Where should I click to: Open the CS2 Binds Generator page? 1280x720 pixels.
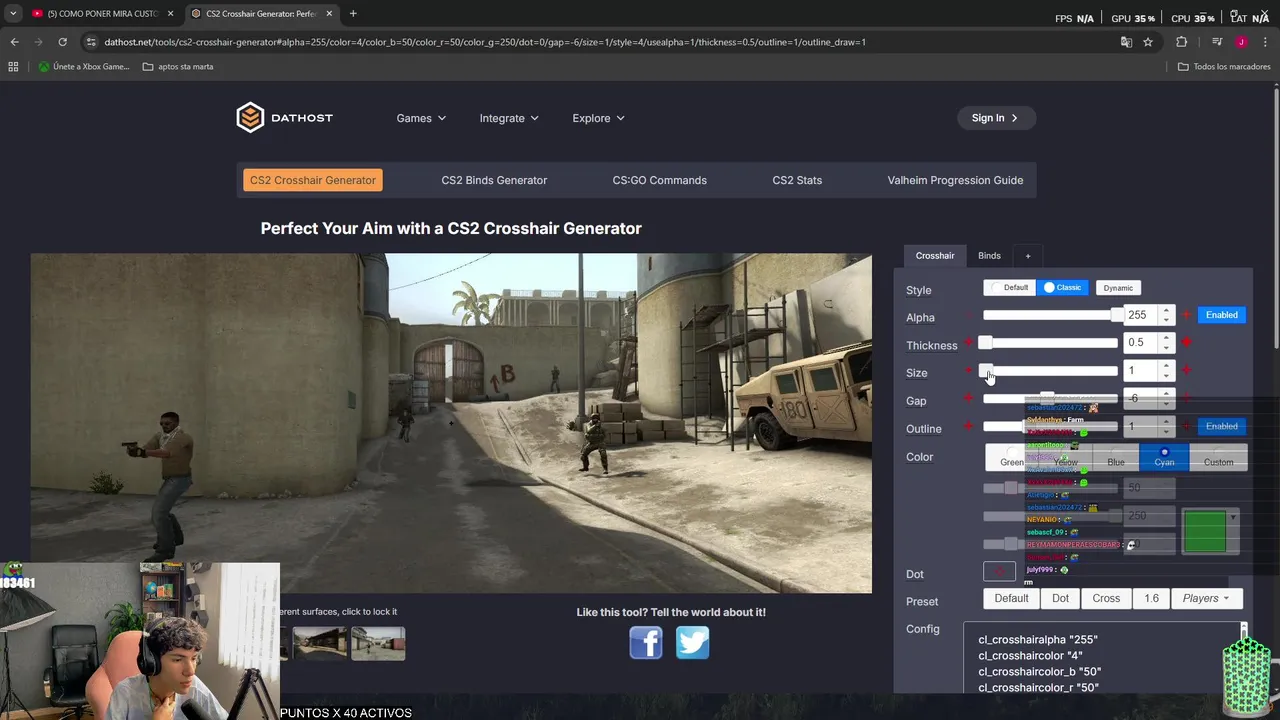point(494,180)
